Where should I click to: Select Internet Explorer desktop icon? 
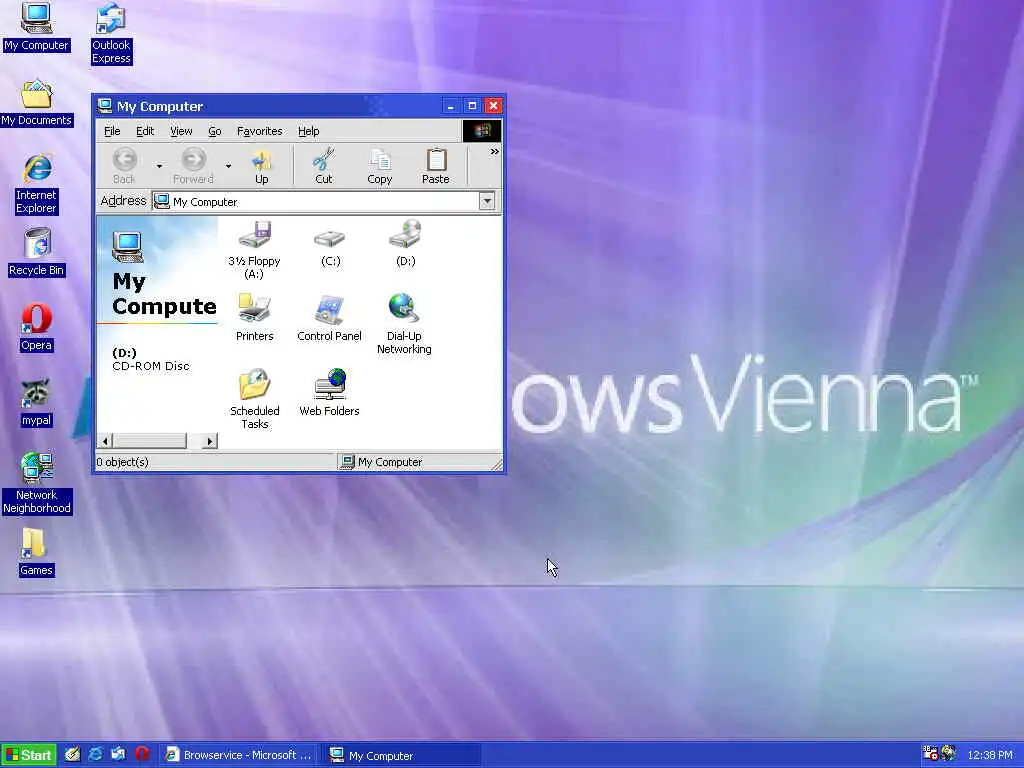[36, 184]
